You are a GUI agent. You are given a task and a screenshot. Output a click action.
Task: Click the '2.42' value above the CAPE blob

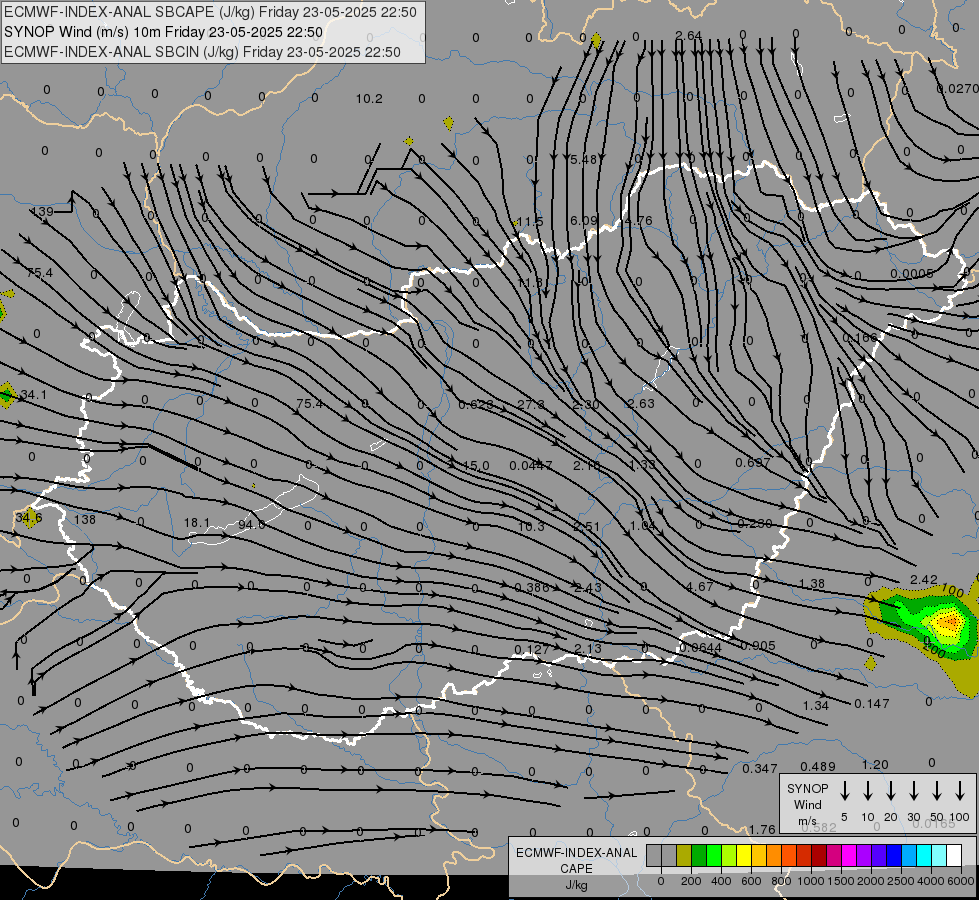click(924, 580)
